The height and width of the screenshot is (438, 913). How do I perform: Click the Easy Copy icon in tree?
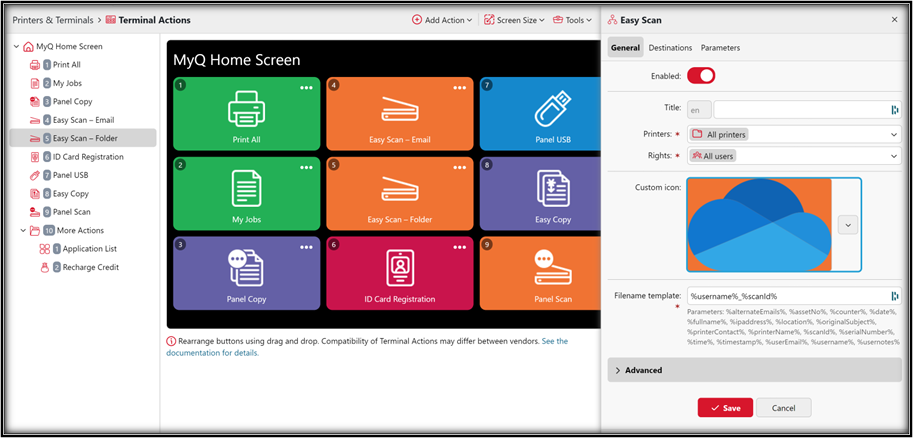35,193
